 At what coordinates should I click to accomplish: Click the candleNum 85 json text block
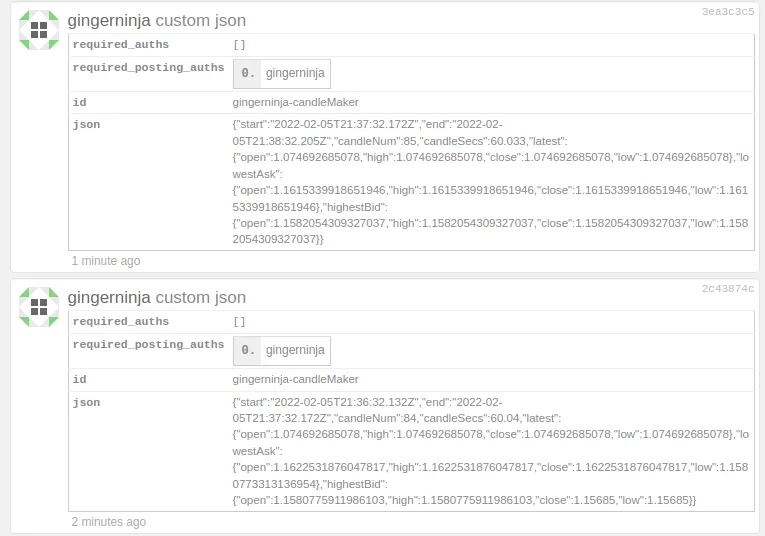click(x=490, y=182)
